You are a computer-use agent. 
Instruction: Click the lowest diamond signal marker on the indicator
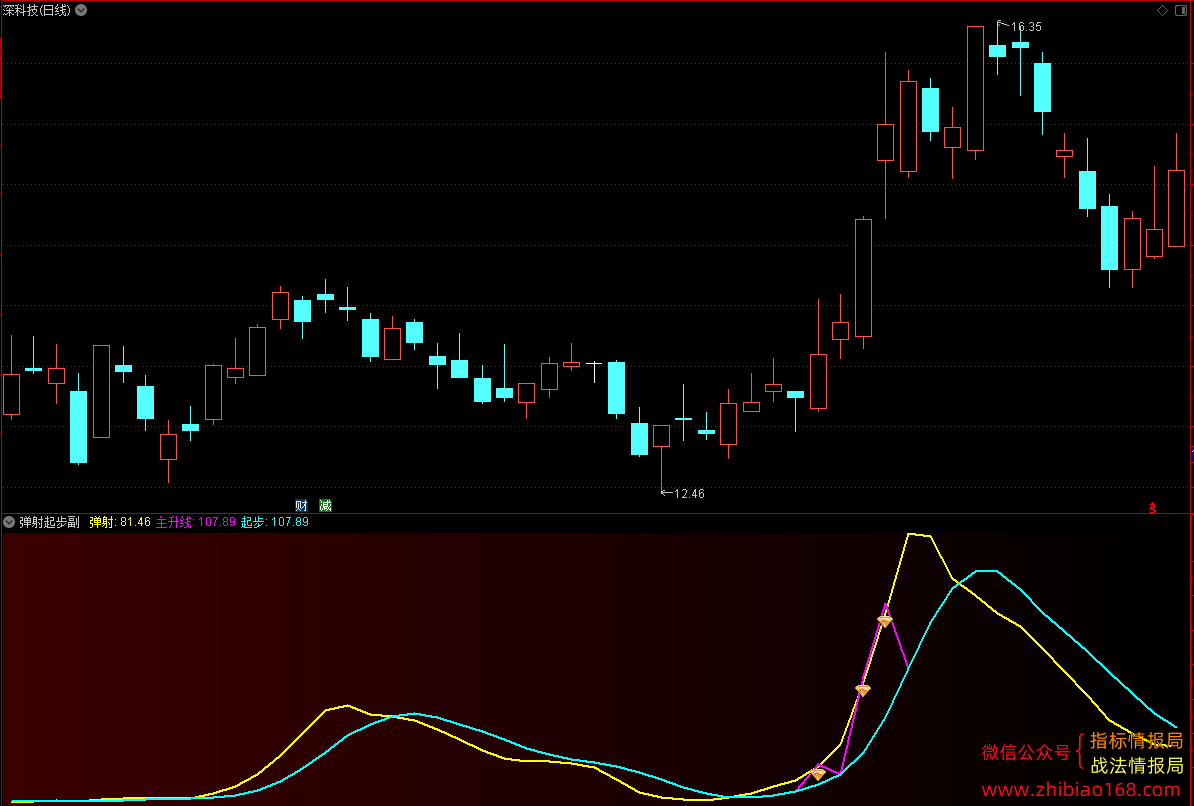(x=818, y=773)
